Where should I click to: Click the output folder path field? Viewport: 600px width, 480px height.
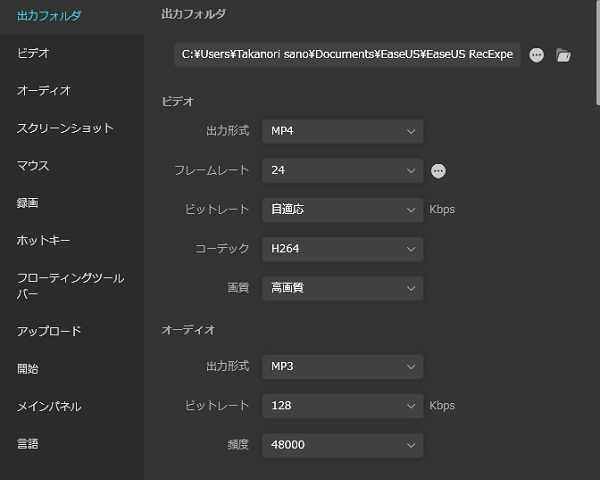coord(347,55)
